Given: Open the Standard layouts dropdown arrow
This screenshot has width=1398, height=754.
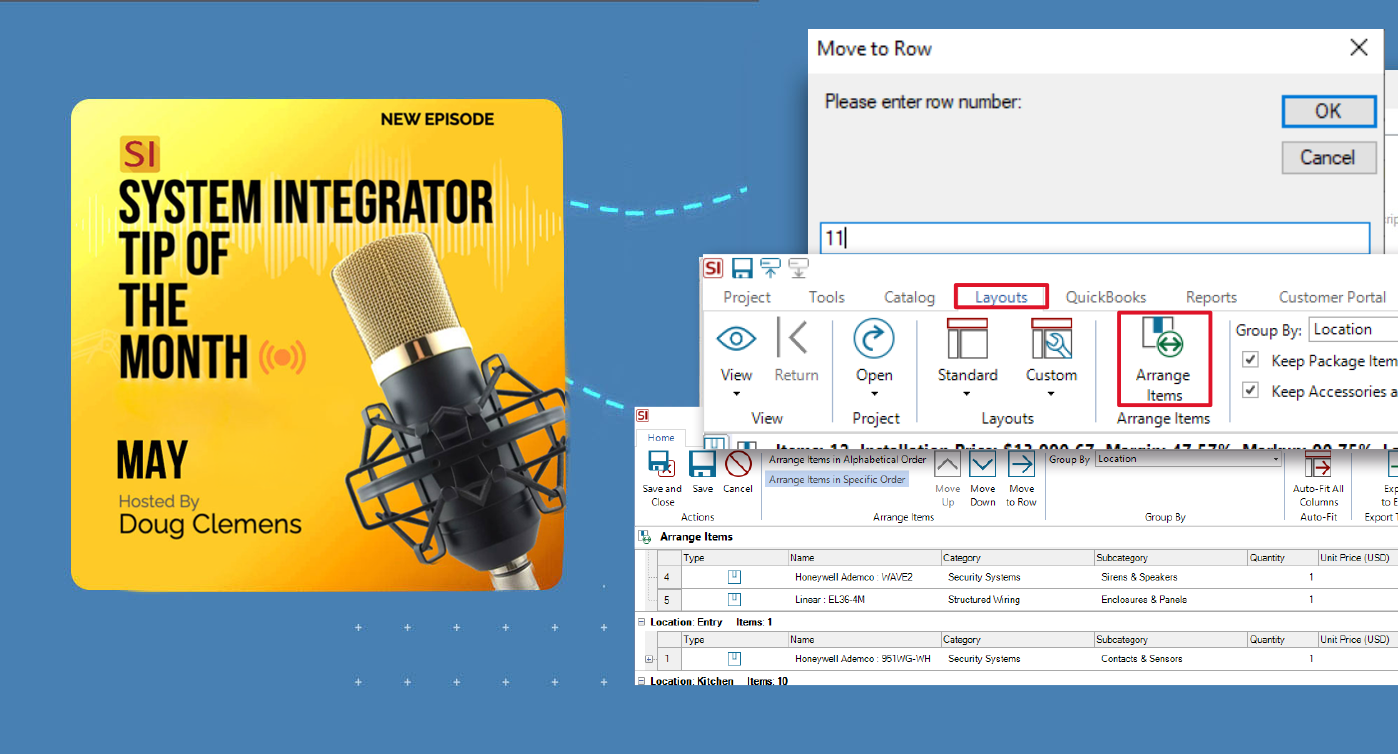Looking at the screenshot, I should click(967, 394).
